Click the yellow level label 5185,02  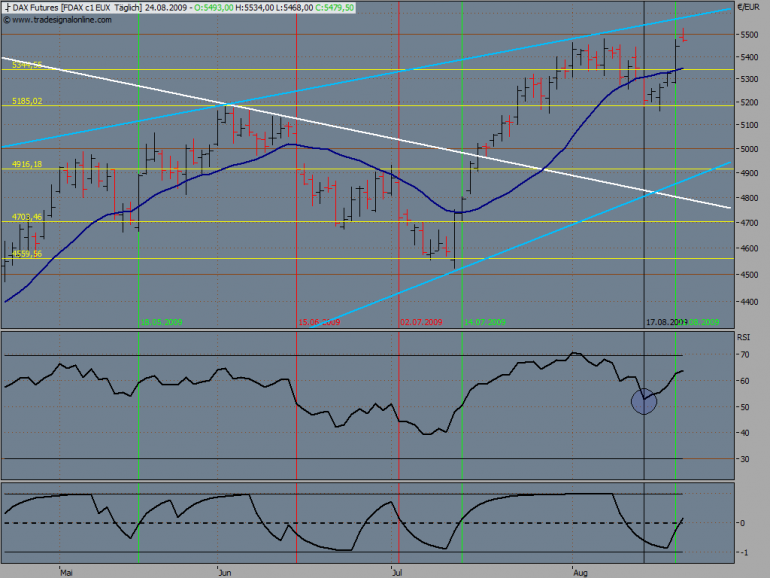27,101
